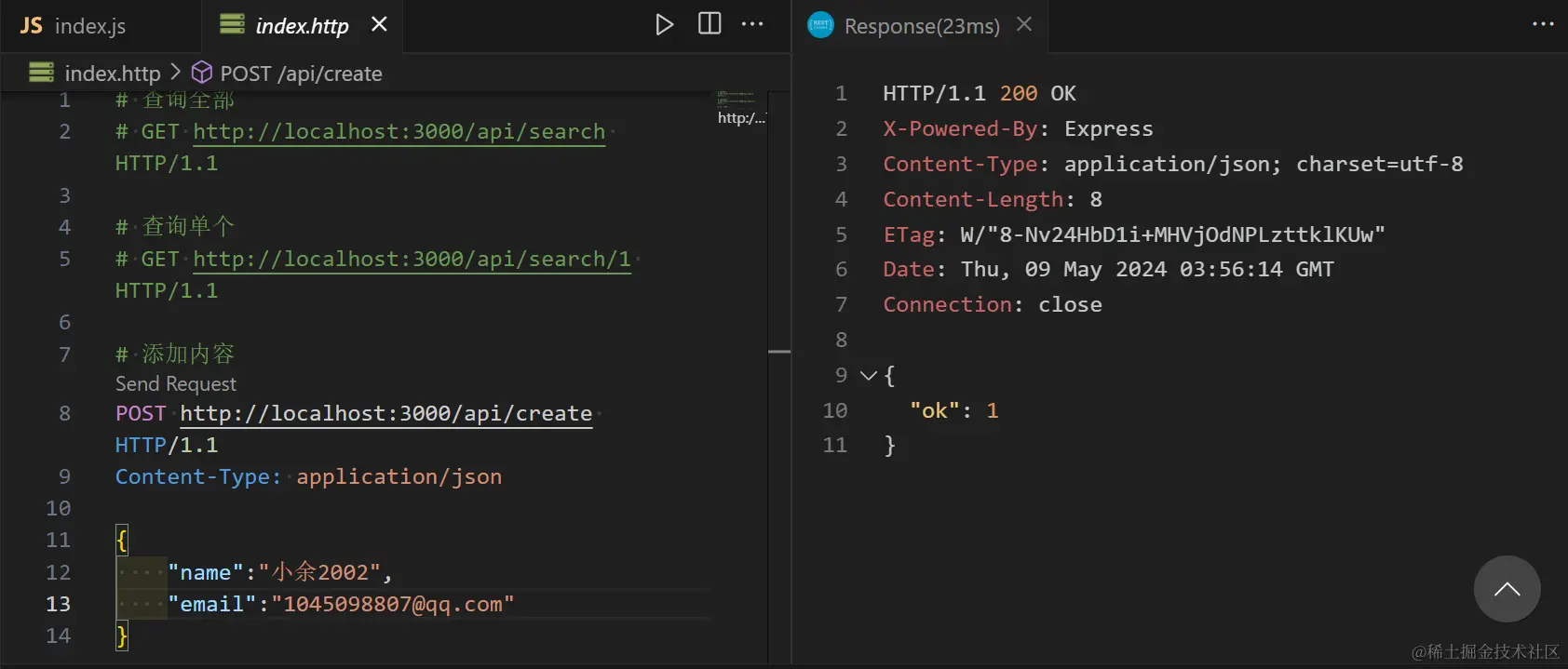Click the scroll-to-top arrow button
The height and width of the screenshot is (669, 1568).
point(1507,589)
